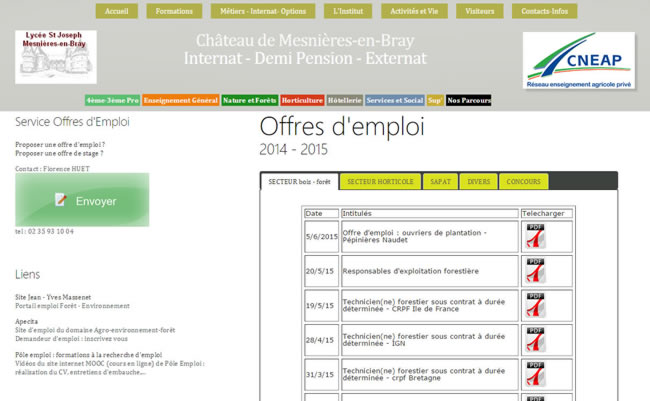Click the date cell 20/5/15
This screenshot has height=401, width=650.
pos(322,271)
